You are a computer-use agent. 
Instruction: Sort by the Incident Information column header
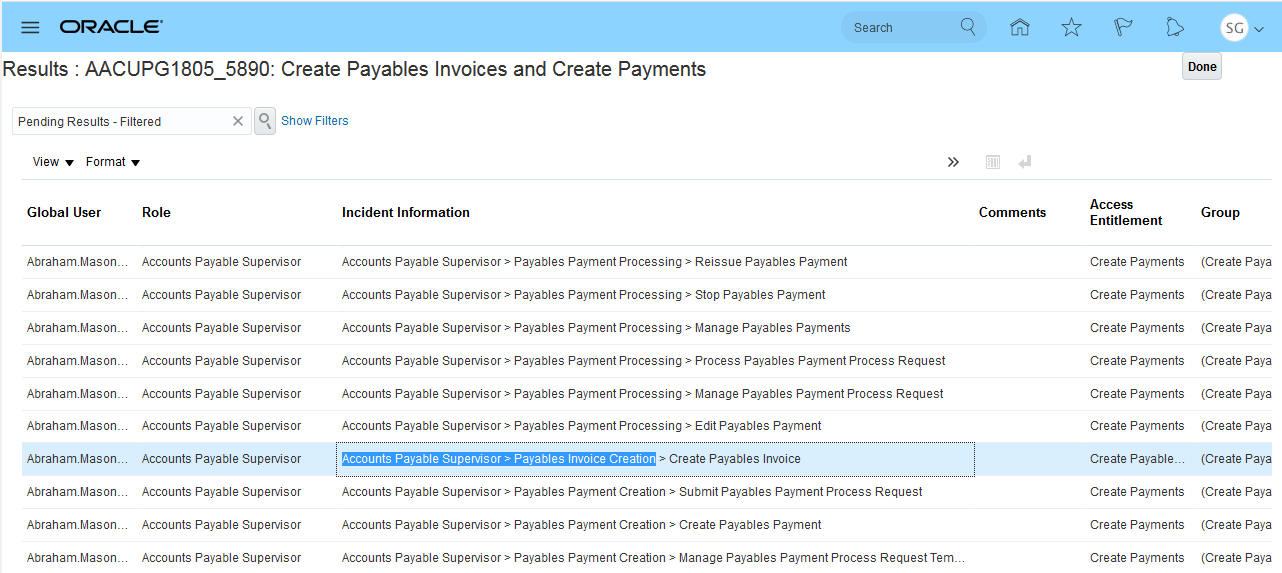point(405,212)
